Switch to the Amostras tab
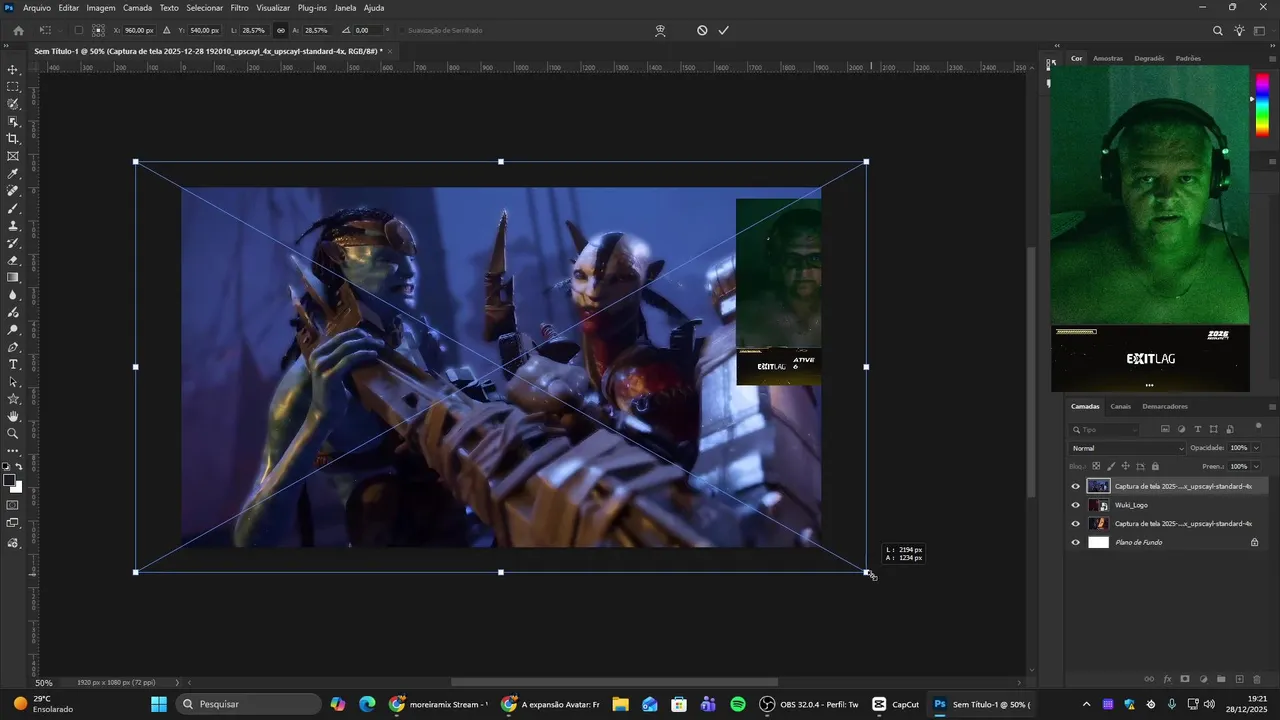The width and height of the screenshot is (1280, 720). pos(1108,58)
